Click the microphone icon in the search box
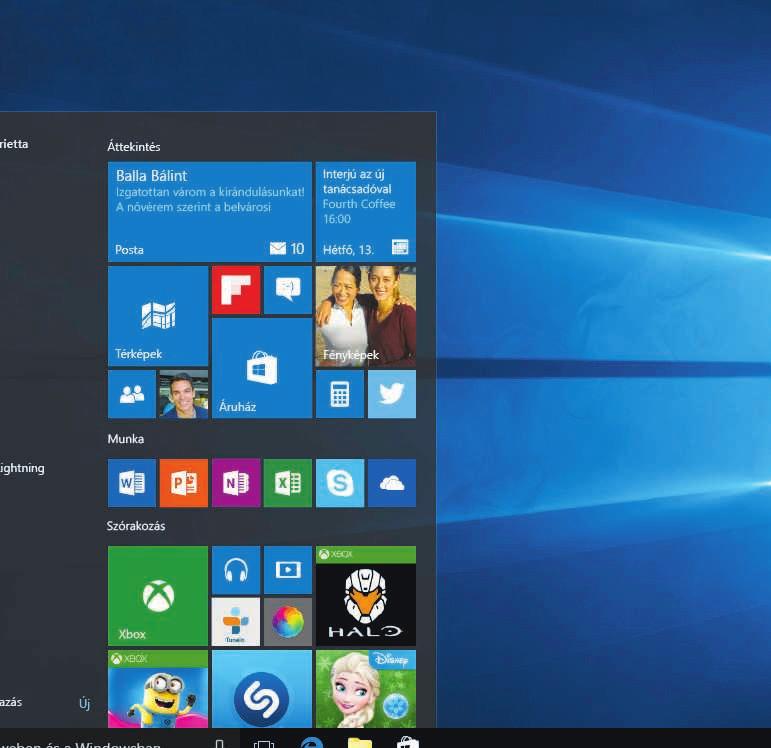The width and height of the screenshot is (771, 748). point(220,743)
